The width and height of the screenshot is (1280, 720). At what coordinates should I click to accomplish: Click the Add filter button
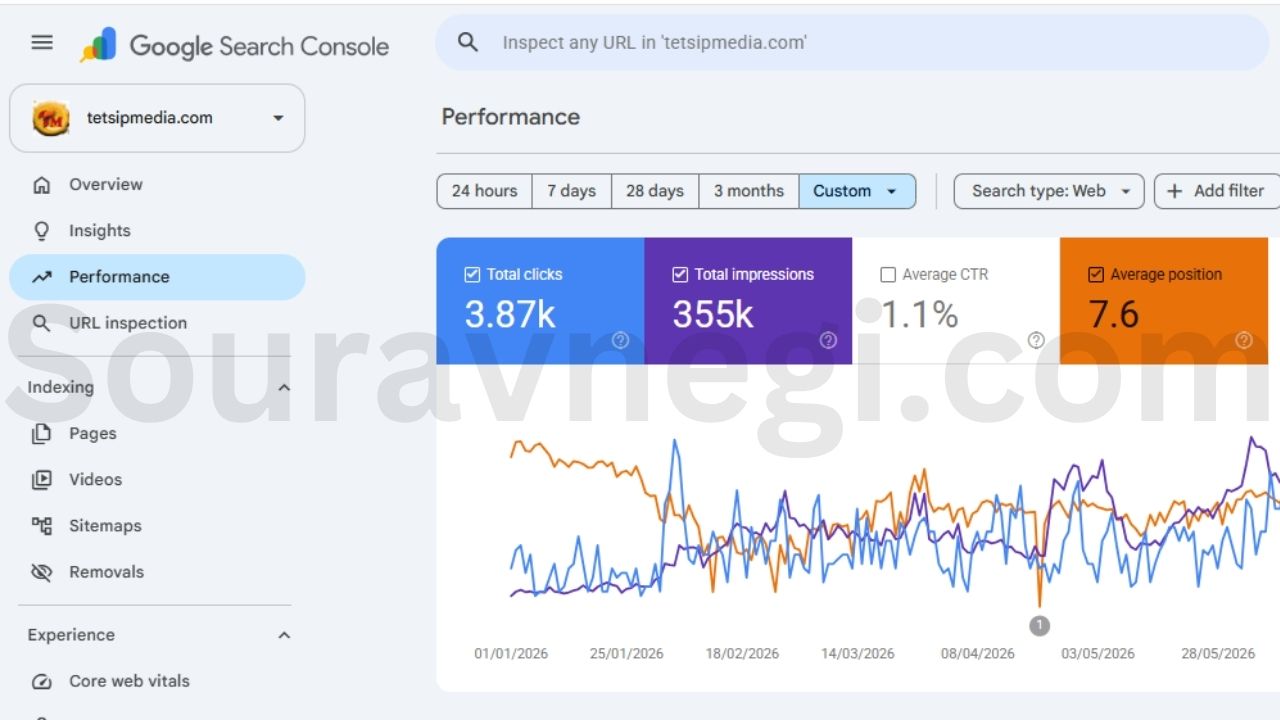coord(1216,191)
